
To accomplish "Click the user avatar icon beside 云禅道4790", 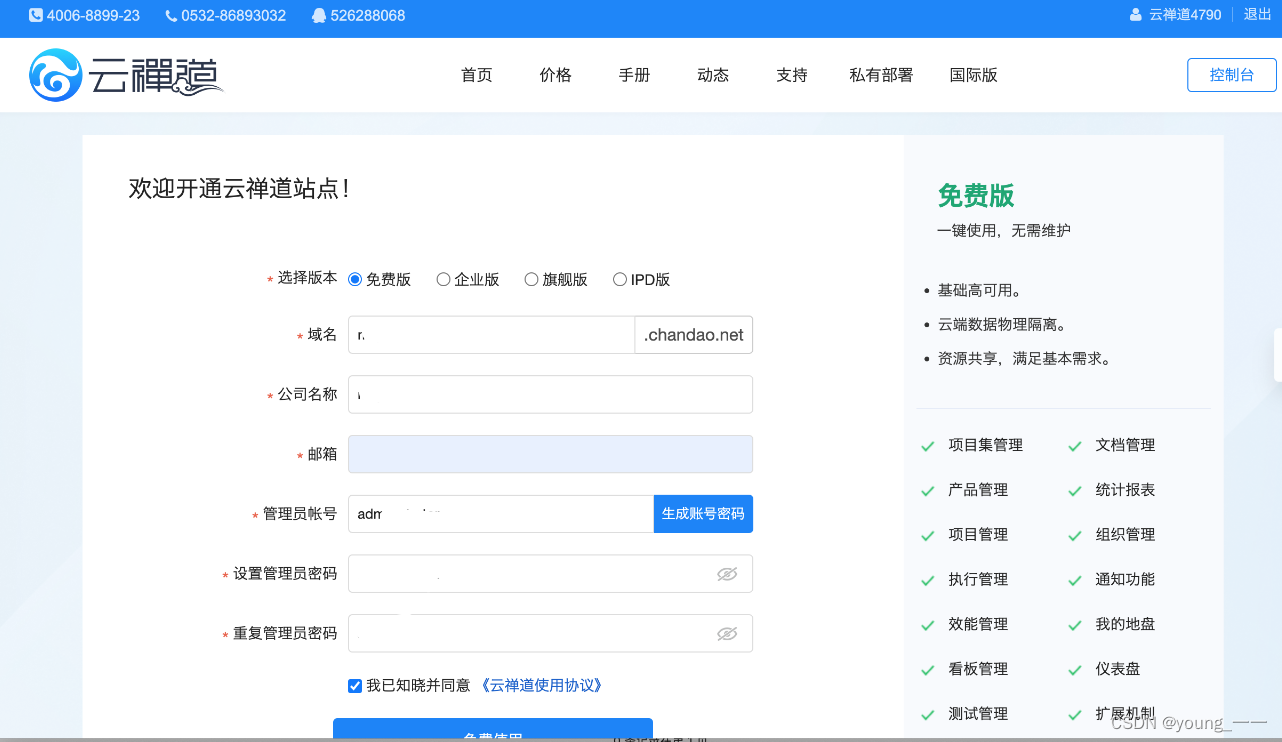I will click(1135, 15).
